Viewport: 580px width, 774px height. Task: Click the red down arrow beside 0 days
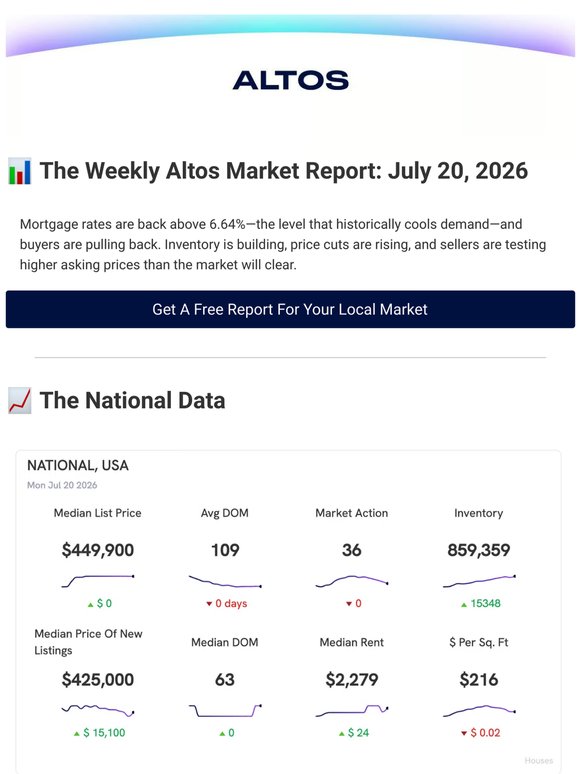tap(209, 604)
